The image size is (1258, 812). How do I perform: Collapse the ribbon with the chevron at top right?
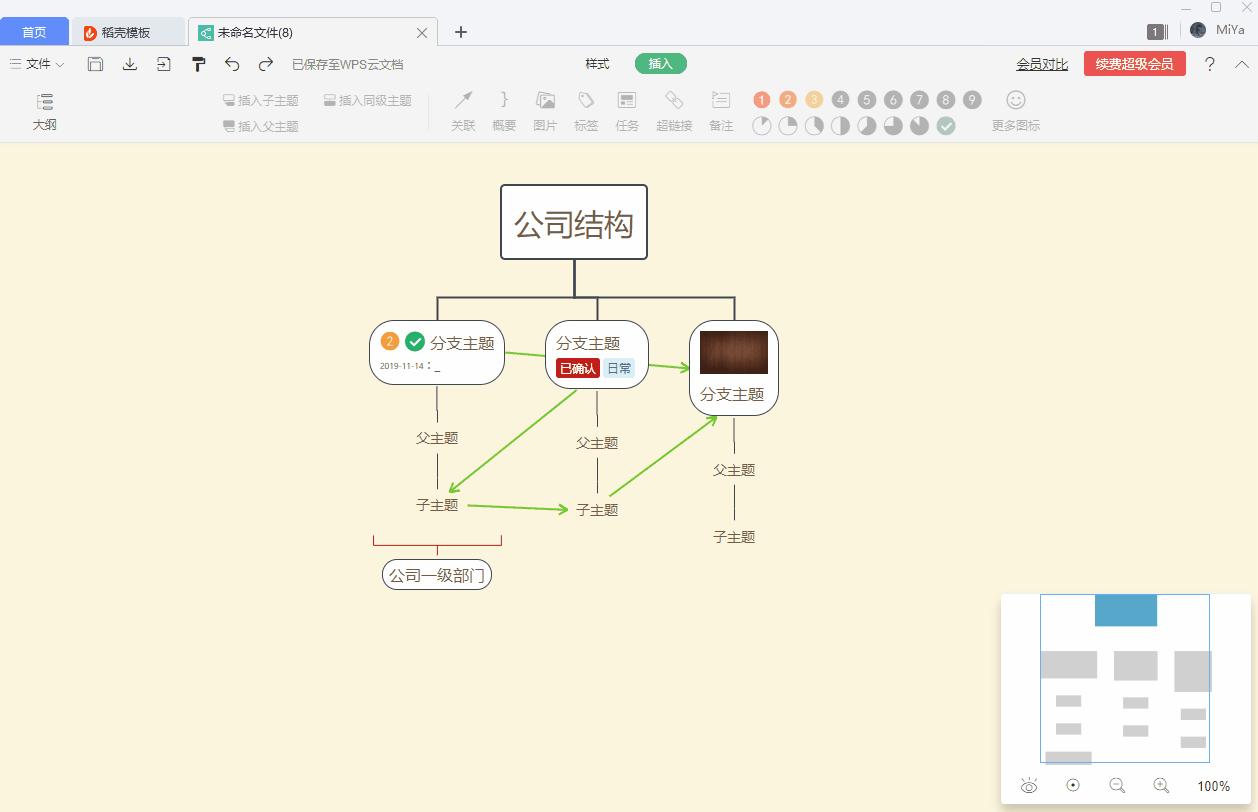pos(1241,63)
